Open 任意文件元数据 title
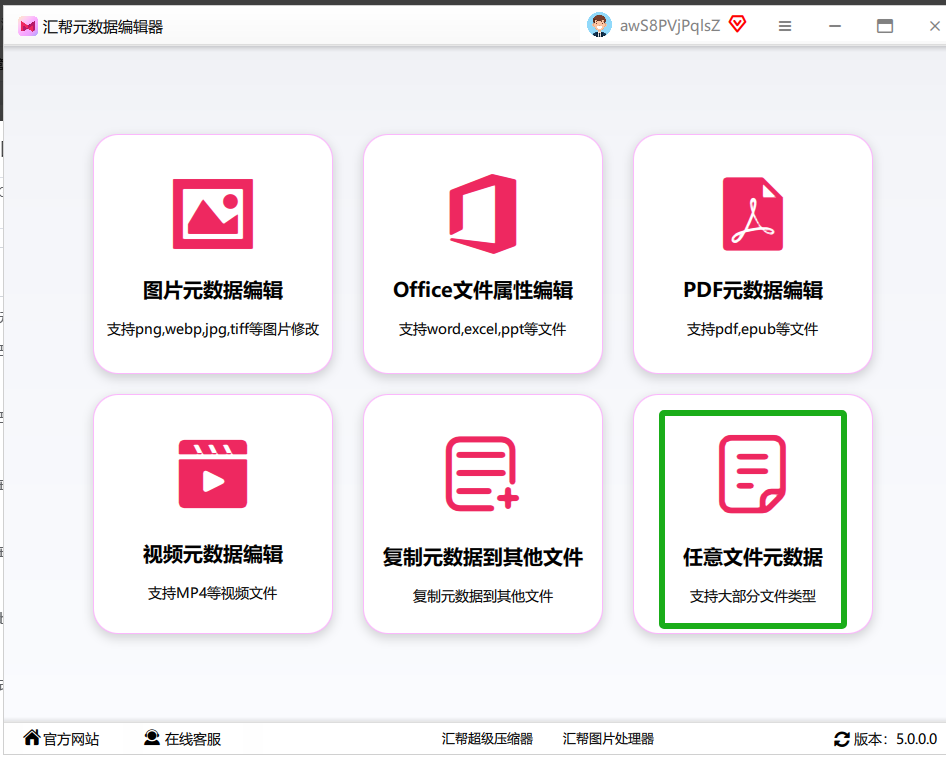The height and width of the screenshot is (759, 946). pos(752,557)
